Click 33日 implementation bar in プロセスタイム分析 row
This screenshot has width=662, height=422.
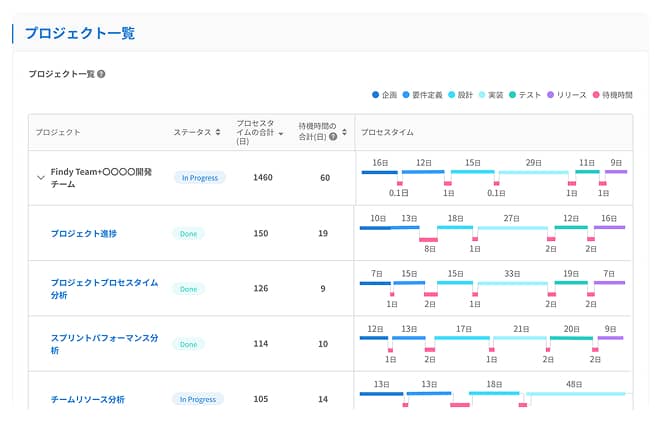coord(513,283)
